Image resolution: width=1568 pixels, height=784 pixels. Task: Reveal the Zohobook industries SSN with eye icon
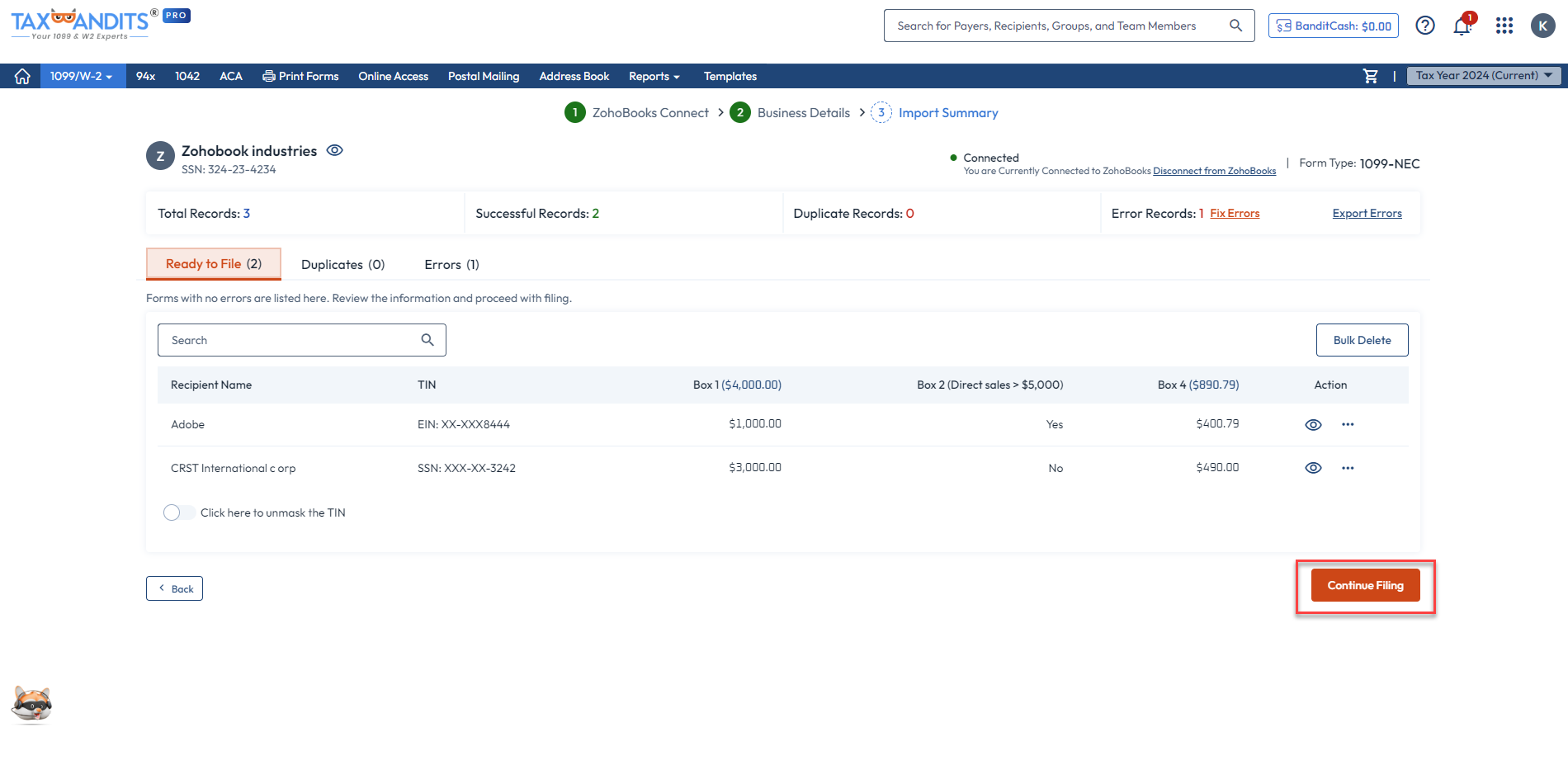(x=334, y=150)
